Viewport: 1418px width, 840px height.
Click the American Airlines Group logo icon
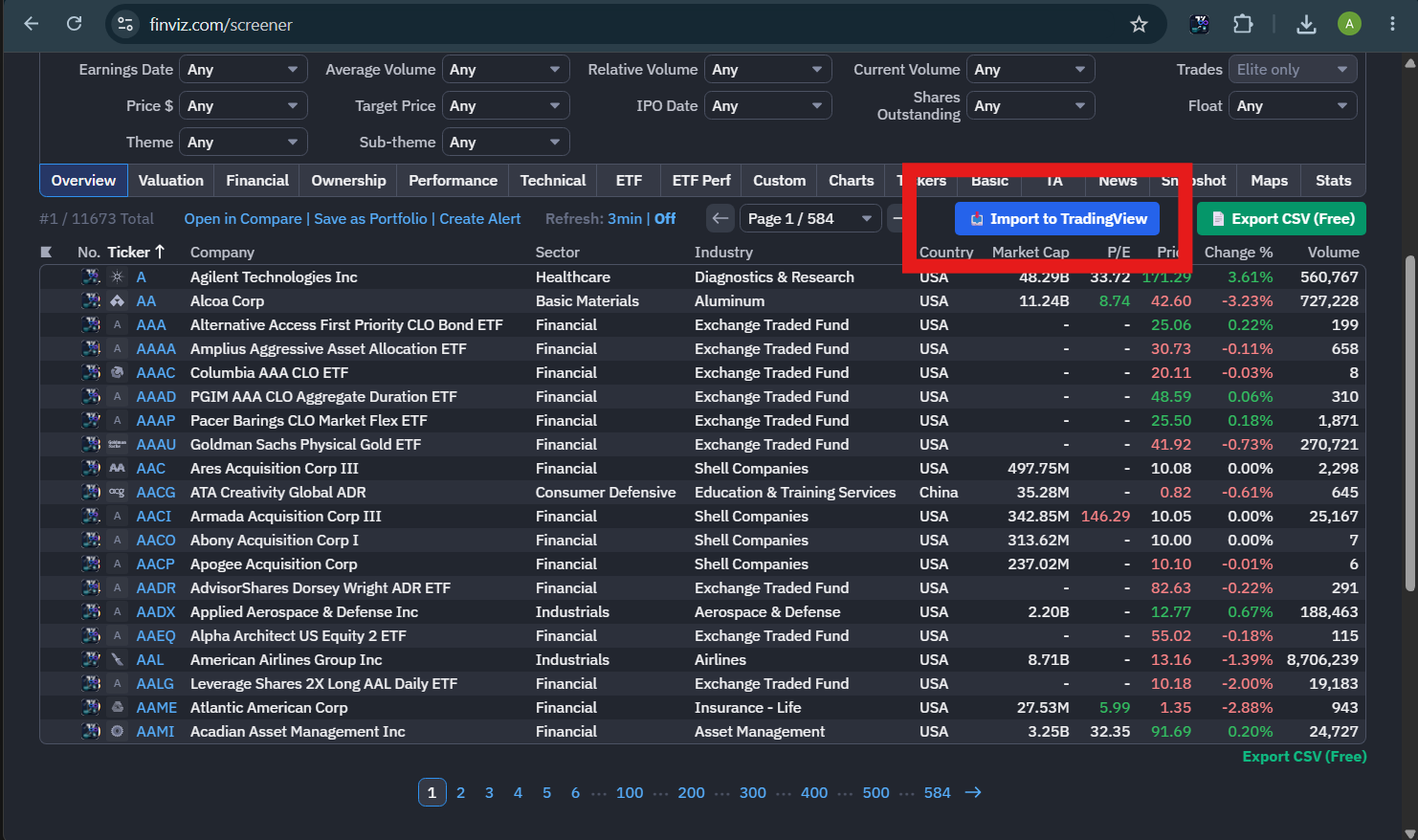click(x=118, y=659)
